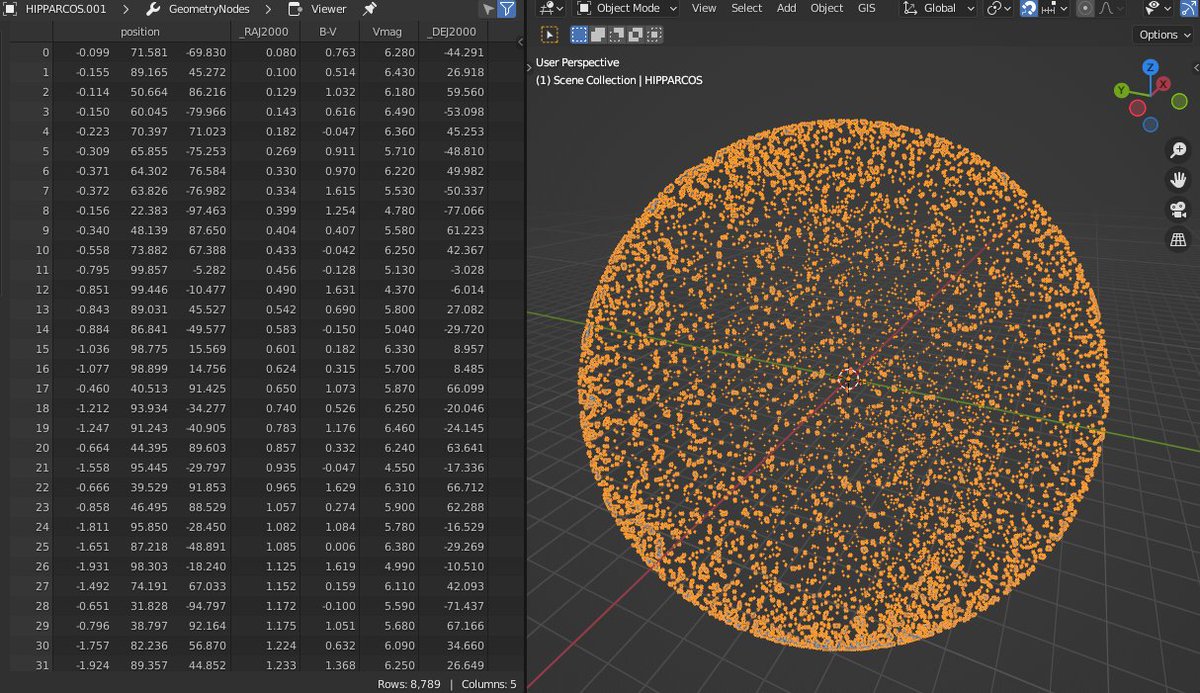The height and width of the screenshot is (693, 1200).
Task: Click the select tool arrow icon
Action: [x=550, y=34]
